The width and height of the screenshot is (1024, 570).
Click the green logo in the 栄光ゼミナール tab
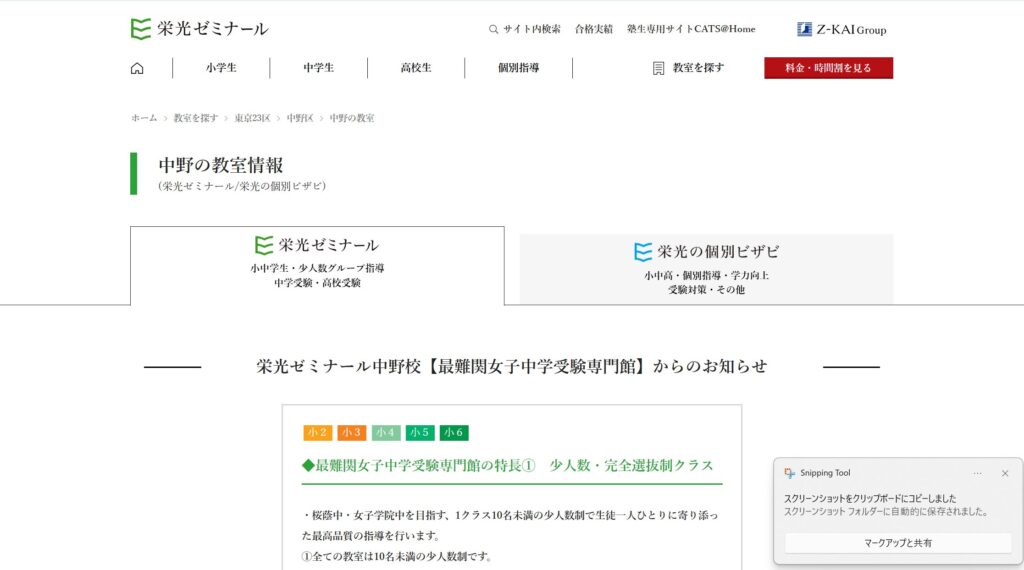pos(264,245)
